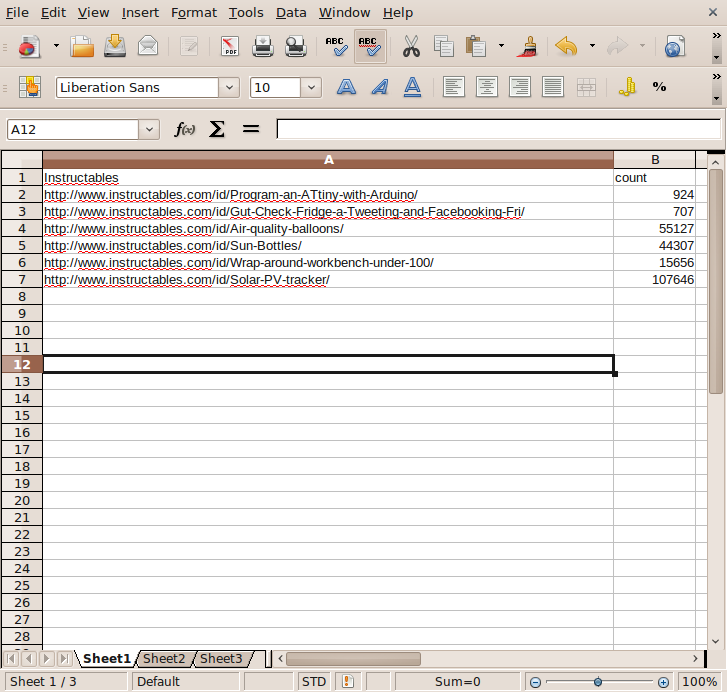
Task: Run the Spelling check
Action: tap(337, 46)
